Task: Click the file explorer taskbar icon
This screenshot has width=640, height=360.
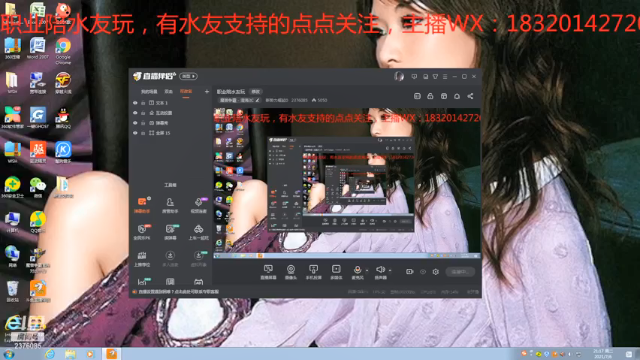Action: [x=70, y=354]
